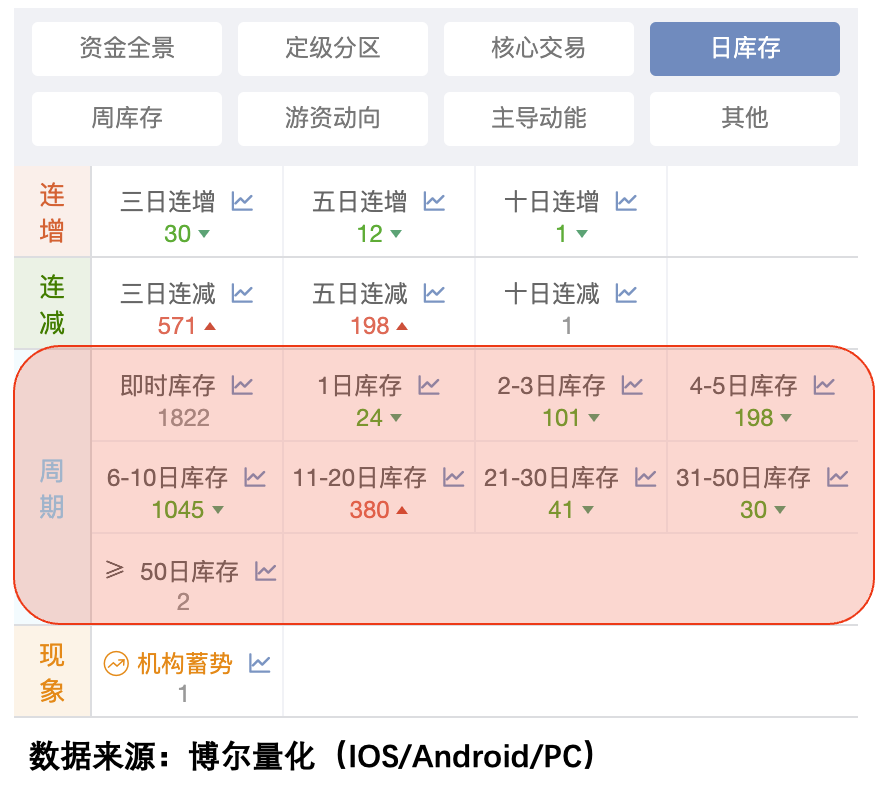894x798 pixels.
Task: Open the chart icon beside 即时库存
Action: coord(242,385)
